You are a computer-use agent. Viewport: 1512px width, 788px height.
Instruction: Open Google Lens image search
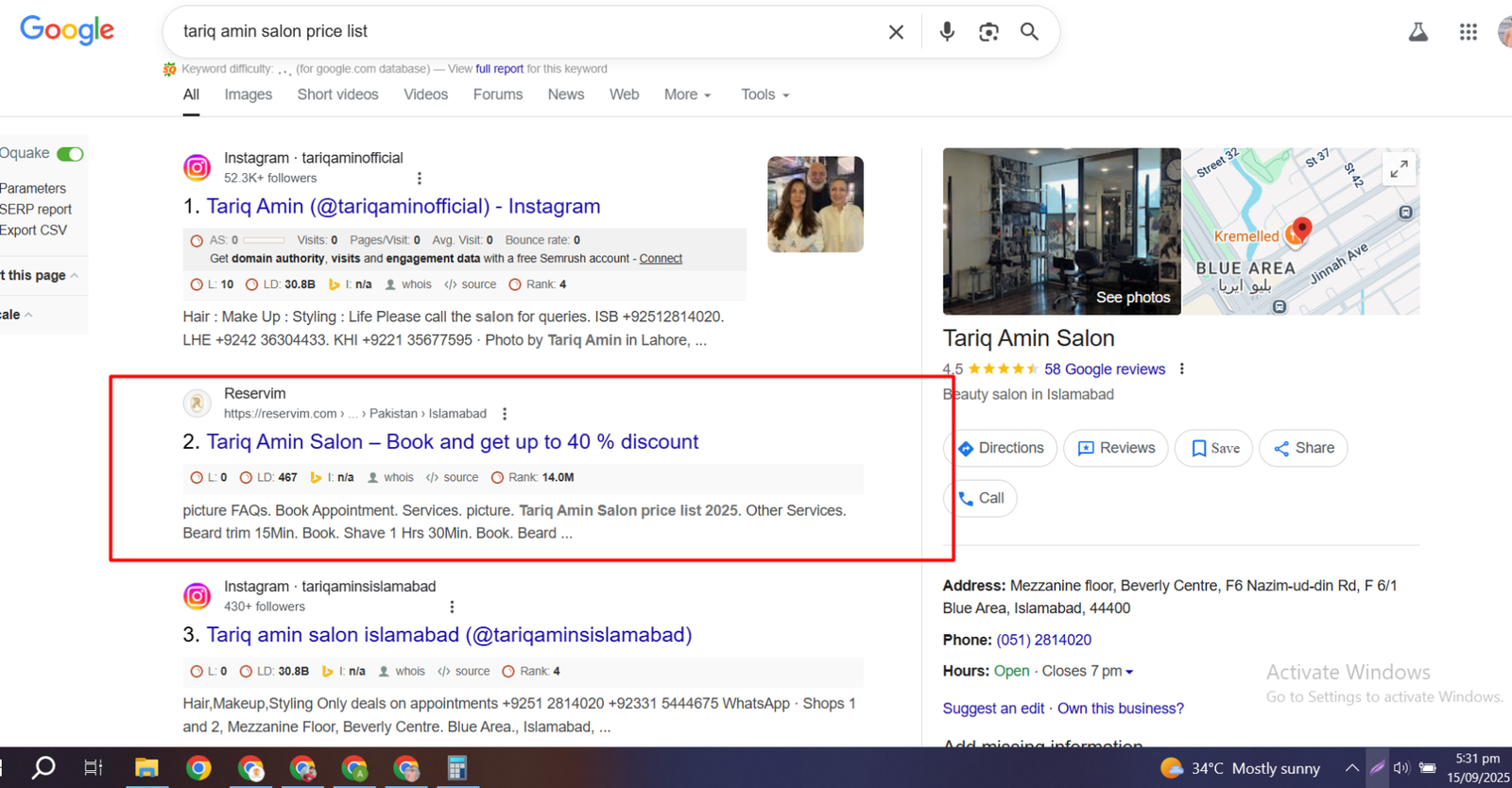(x=988, y=32)
